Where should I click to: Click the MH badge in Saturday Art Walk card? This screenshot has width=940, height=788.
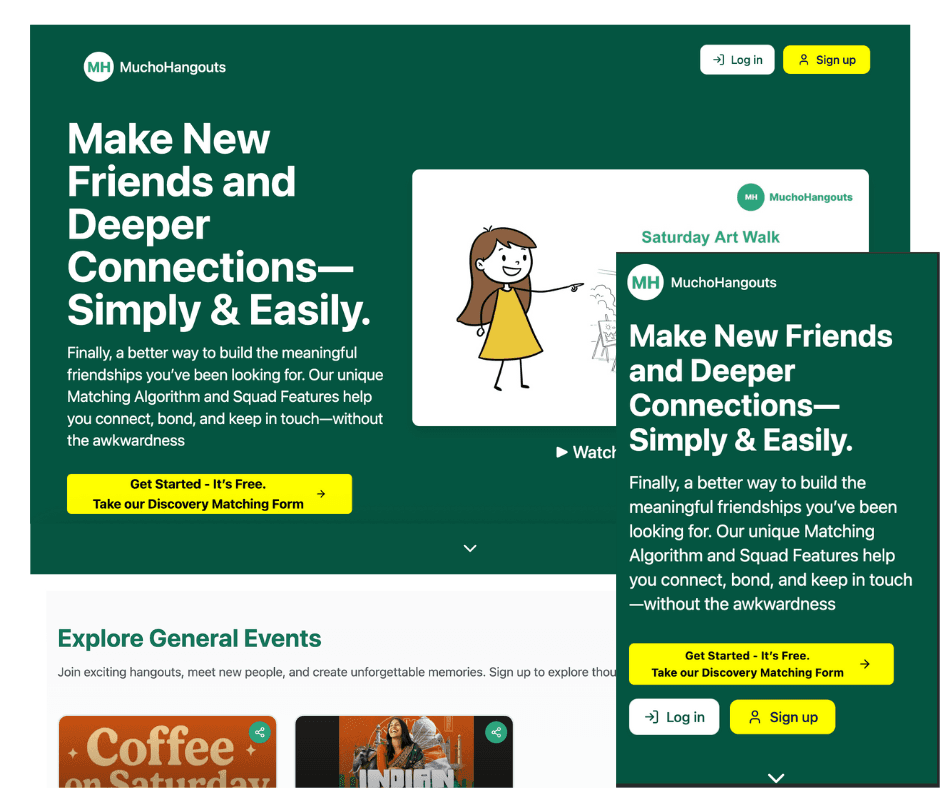click(x=751, y=197)
